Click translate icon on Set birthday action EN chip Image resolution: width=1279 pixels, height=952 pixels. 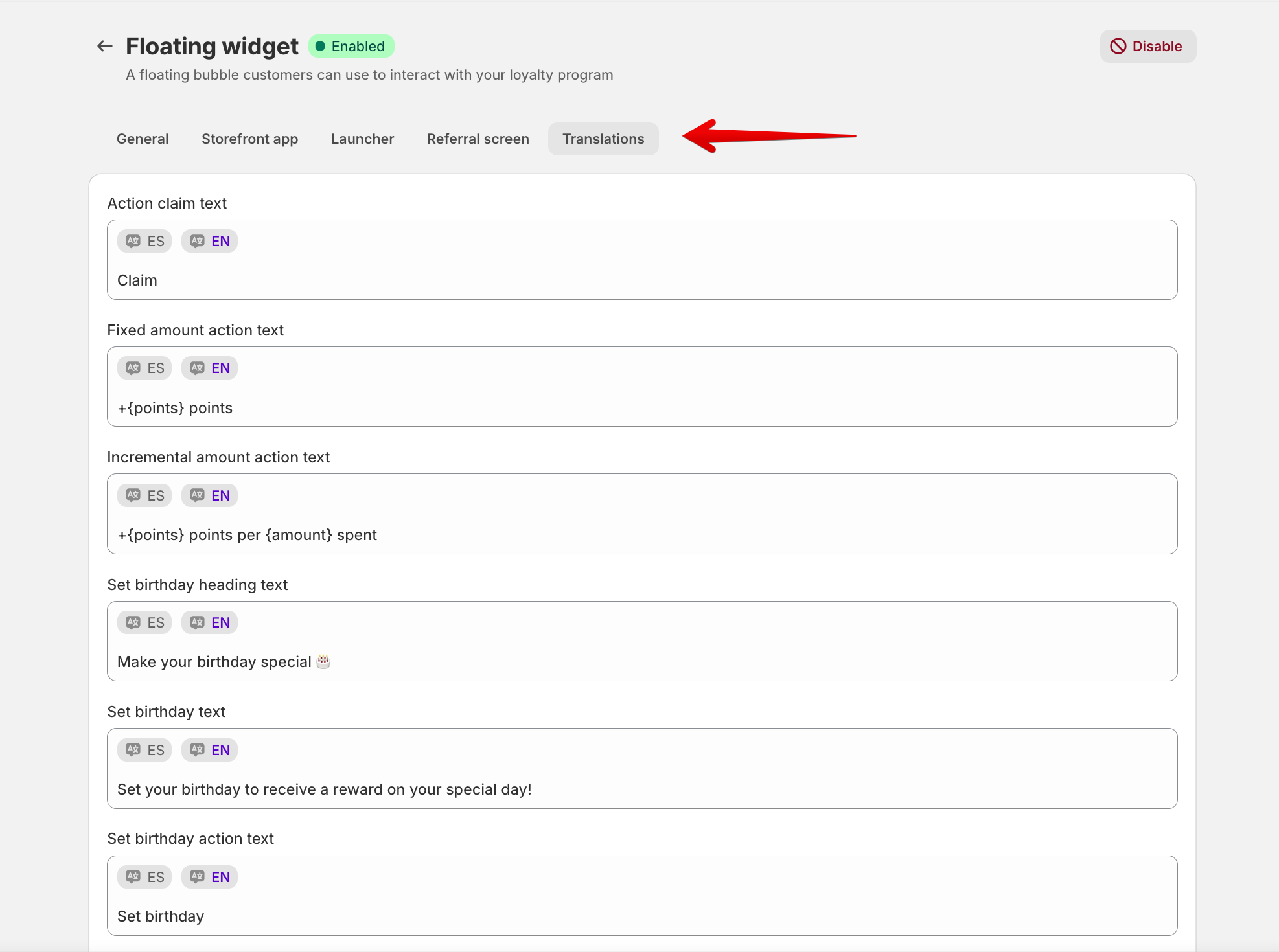point(197,877)
